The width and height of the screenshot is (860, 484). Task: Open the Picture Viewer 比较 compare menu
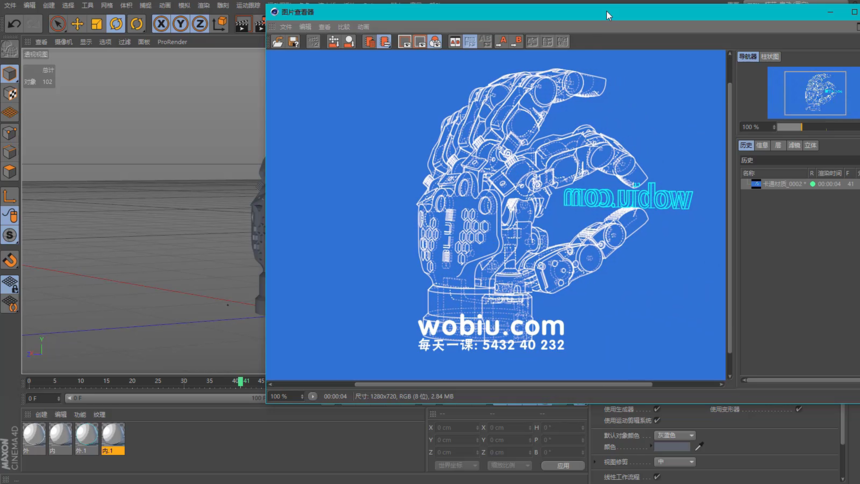pyautogui.click(x=344, y=27)
